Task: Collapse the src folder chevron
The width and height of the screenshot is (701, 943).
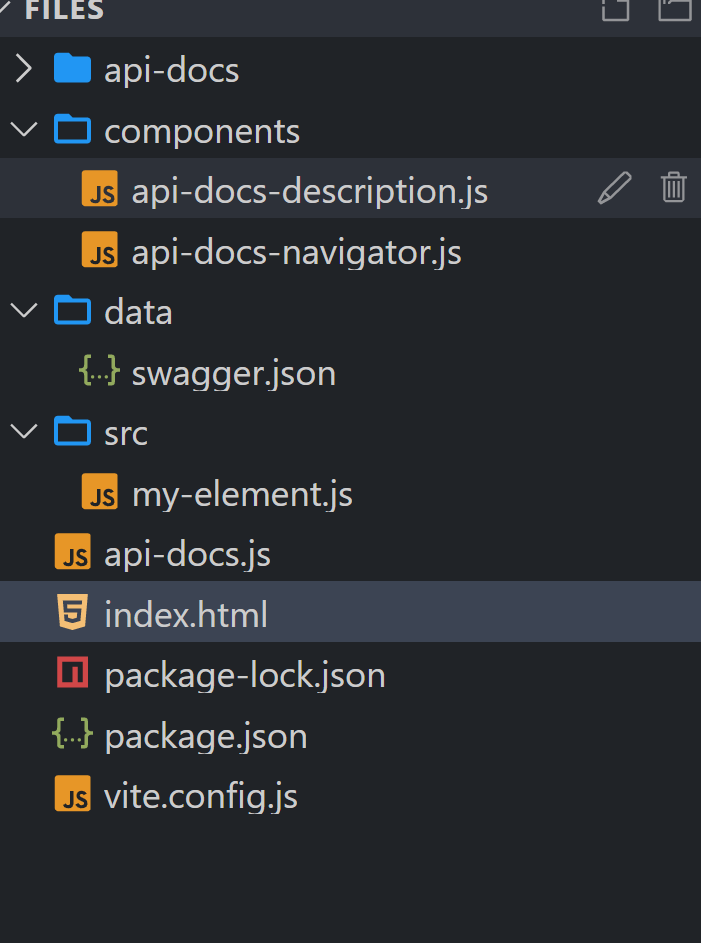Action: (24, 431)
